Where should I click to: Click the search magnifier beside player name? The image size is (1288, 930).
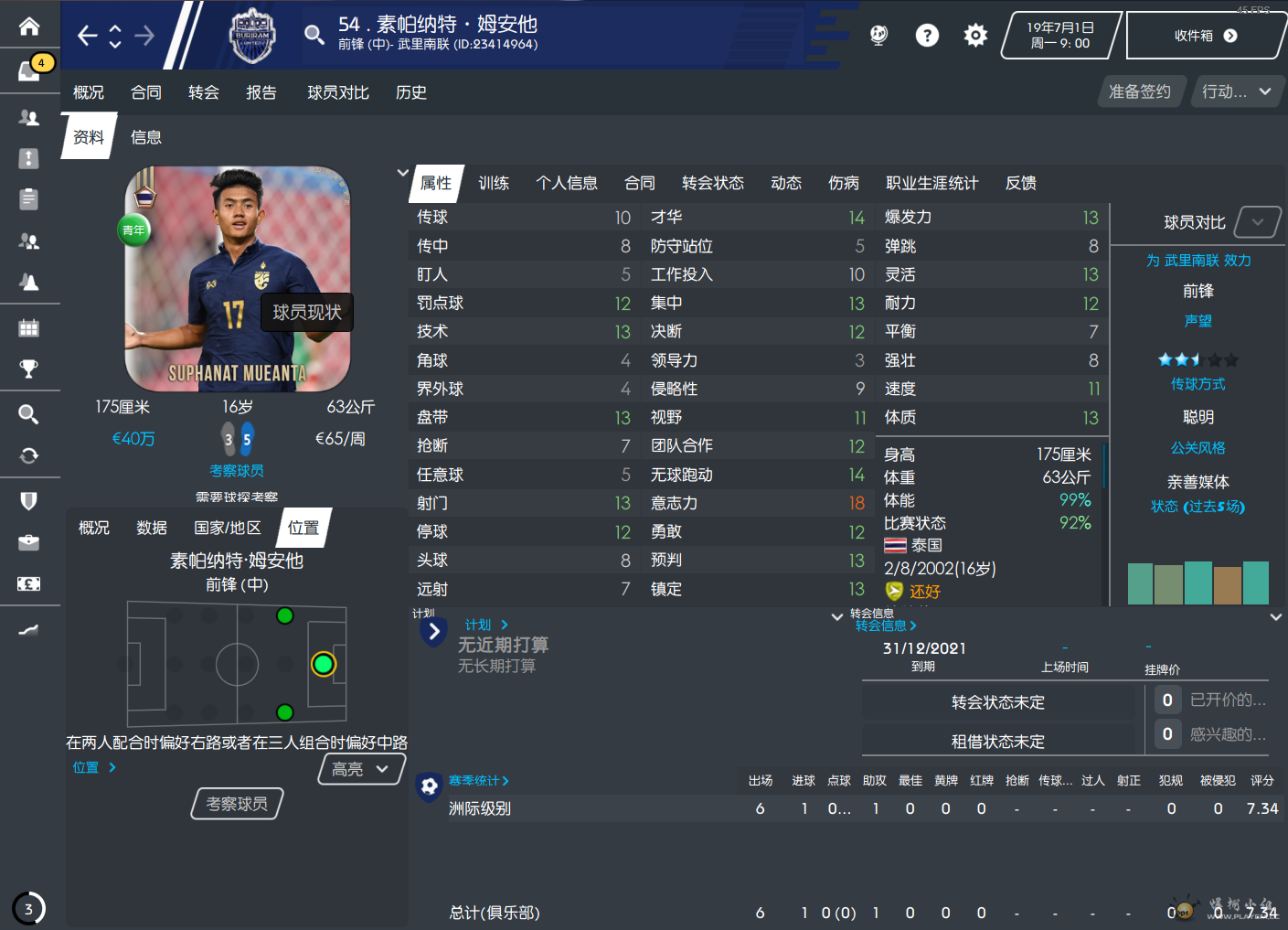[x=314, y=35]
